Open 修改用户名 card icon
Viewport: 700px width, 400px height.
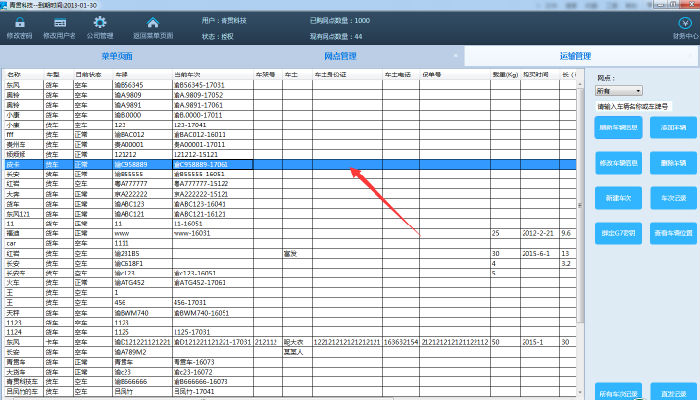(61, 22)
